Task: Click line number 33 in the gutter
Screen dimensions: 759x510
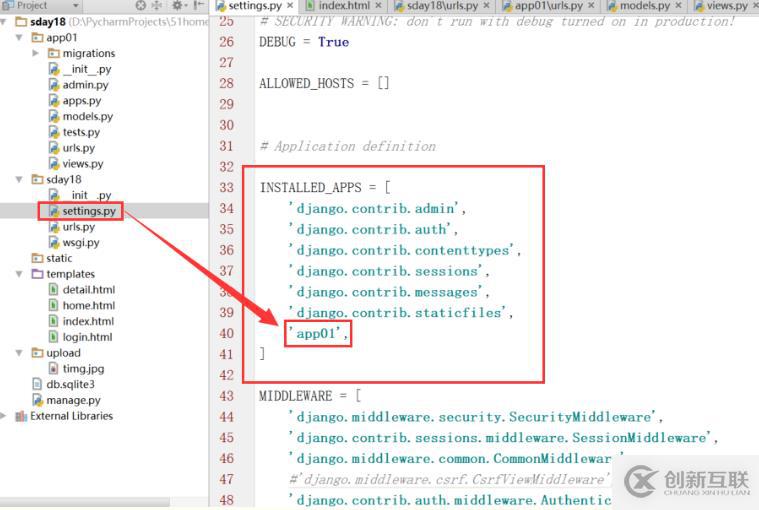Action: pos(227,187)
